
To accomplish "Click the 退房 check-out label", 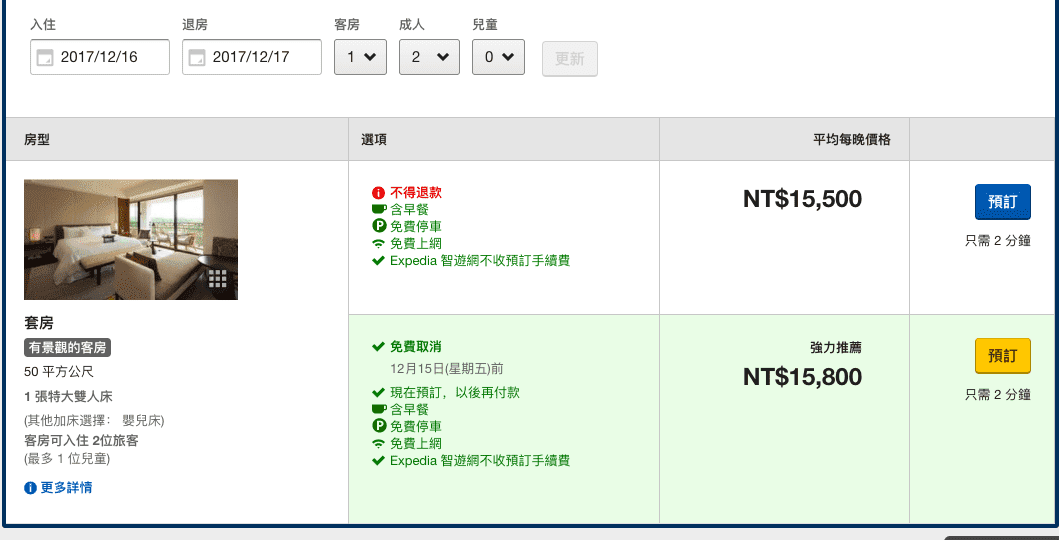I will pyautogui.click(x=195, y=25).
